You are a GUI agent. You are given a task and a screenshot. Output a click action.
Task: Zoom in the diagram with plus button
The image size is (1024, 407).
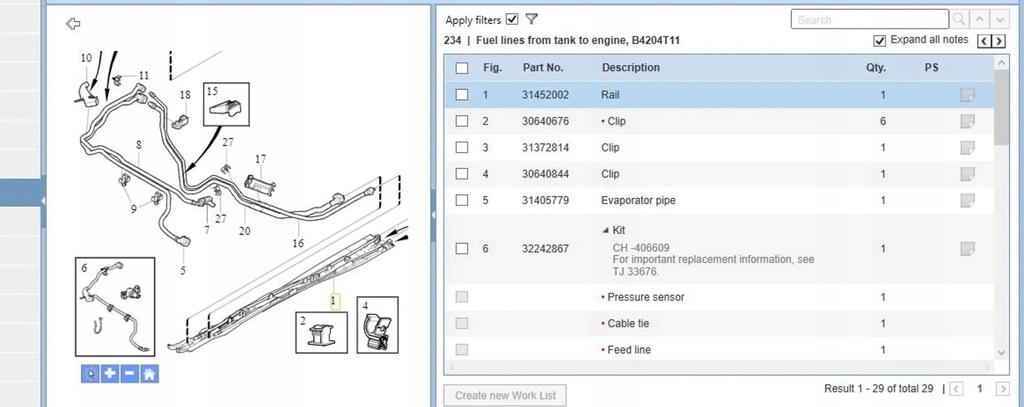tap(110, 374)
